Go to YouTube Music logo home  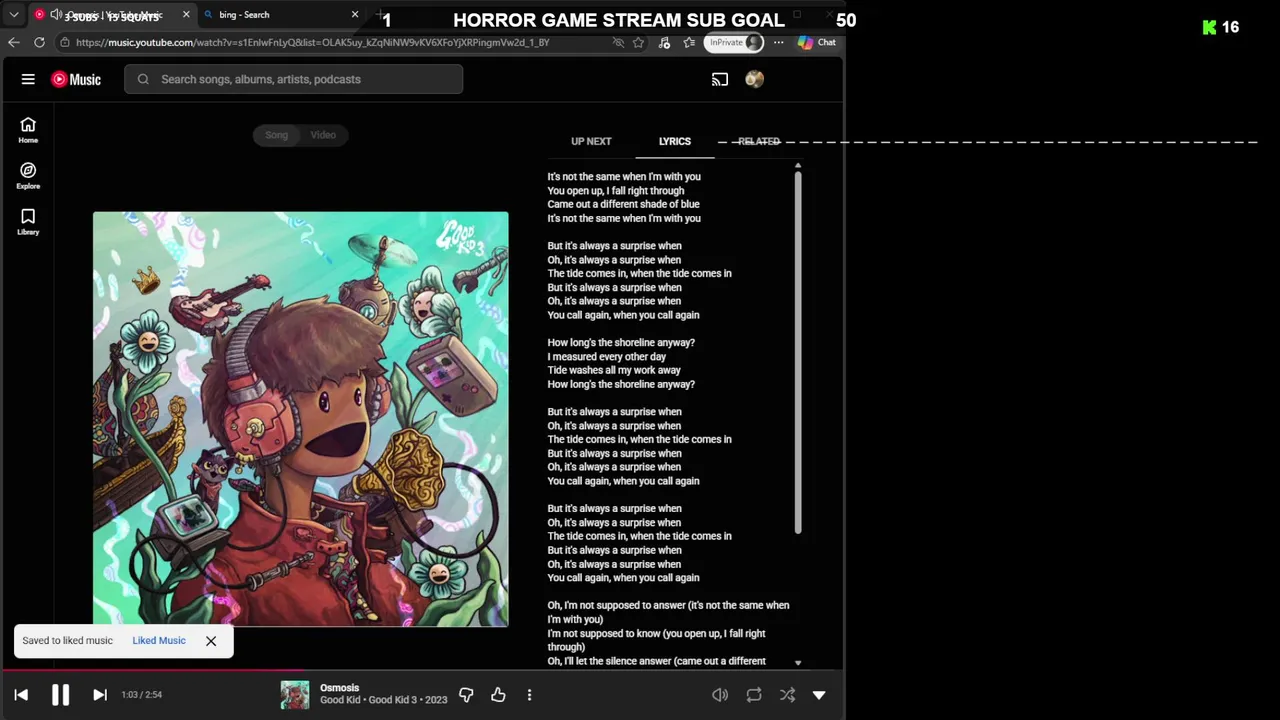click(76, 79)
